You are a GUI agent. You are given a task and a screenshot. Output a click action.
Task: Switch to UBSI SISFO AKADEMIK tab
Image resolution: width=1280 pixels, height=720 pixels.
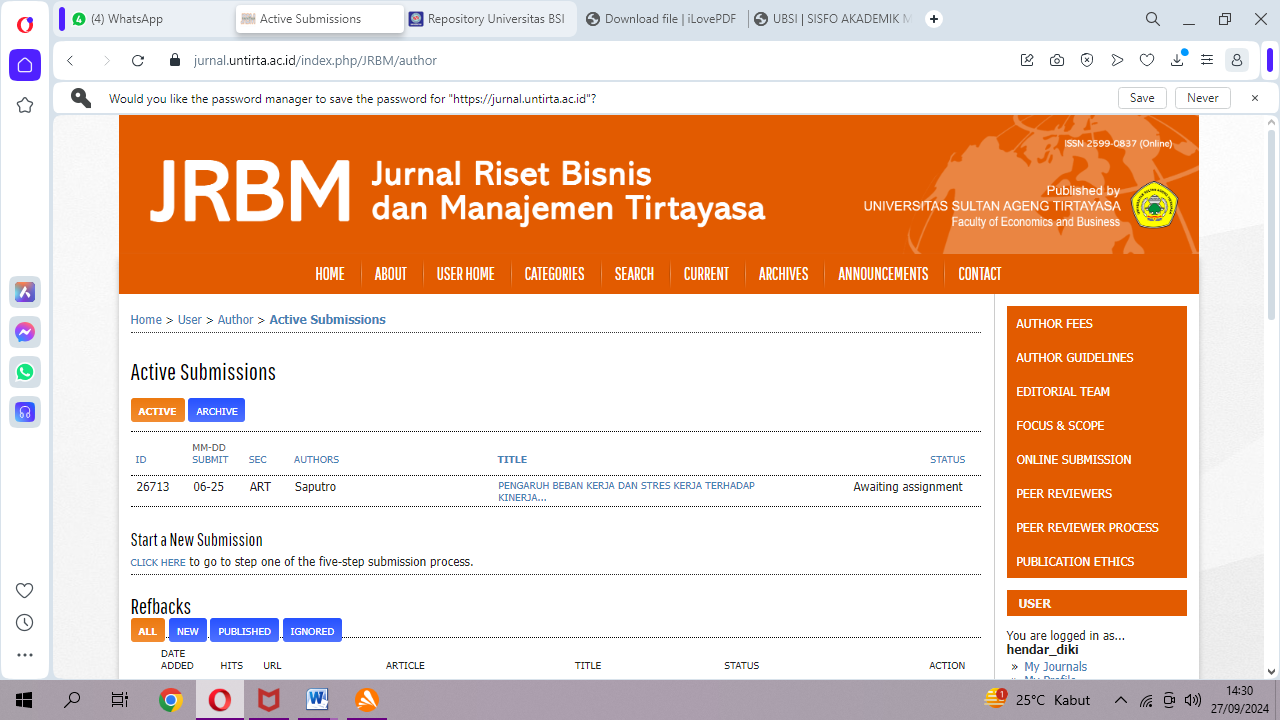[x=832, y=19]
